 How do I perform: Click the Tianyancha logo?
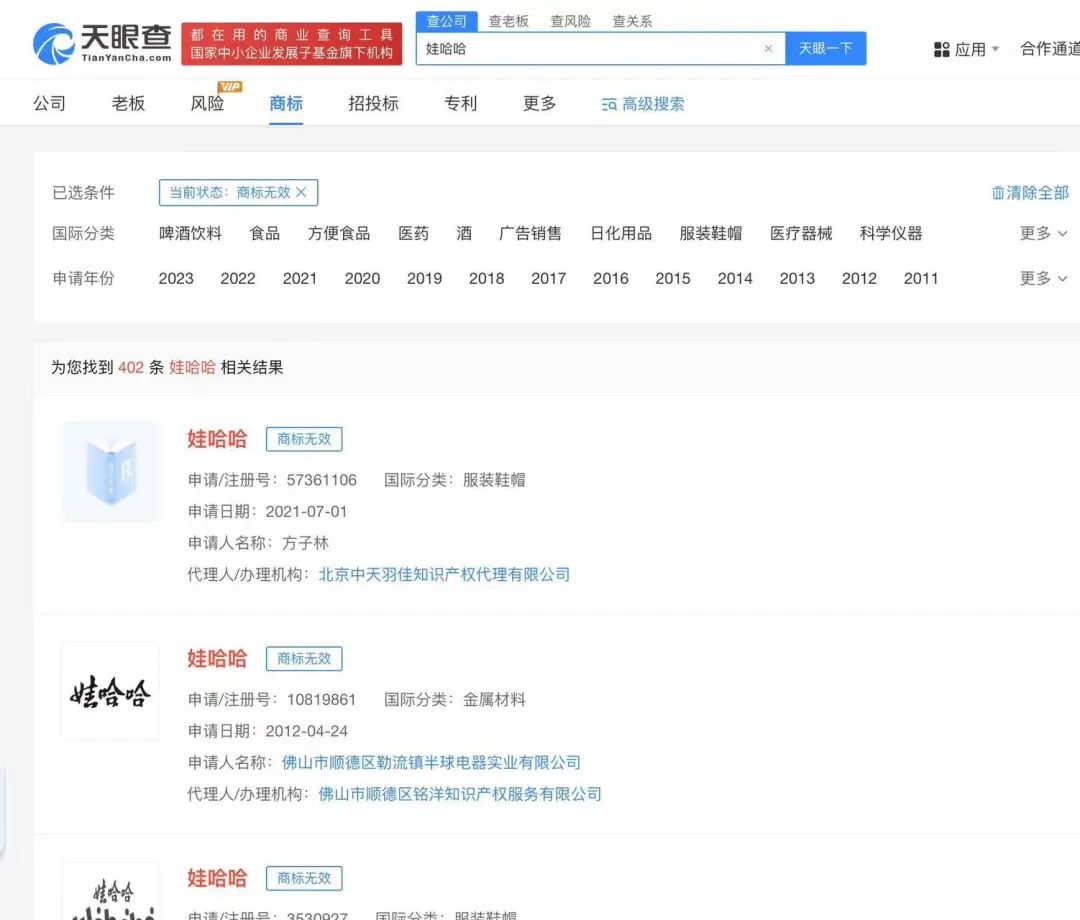(102, 43)
